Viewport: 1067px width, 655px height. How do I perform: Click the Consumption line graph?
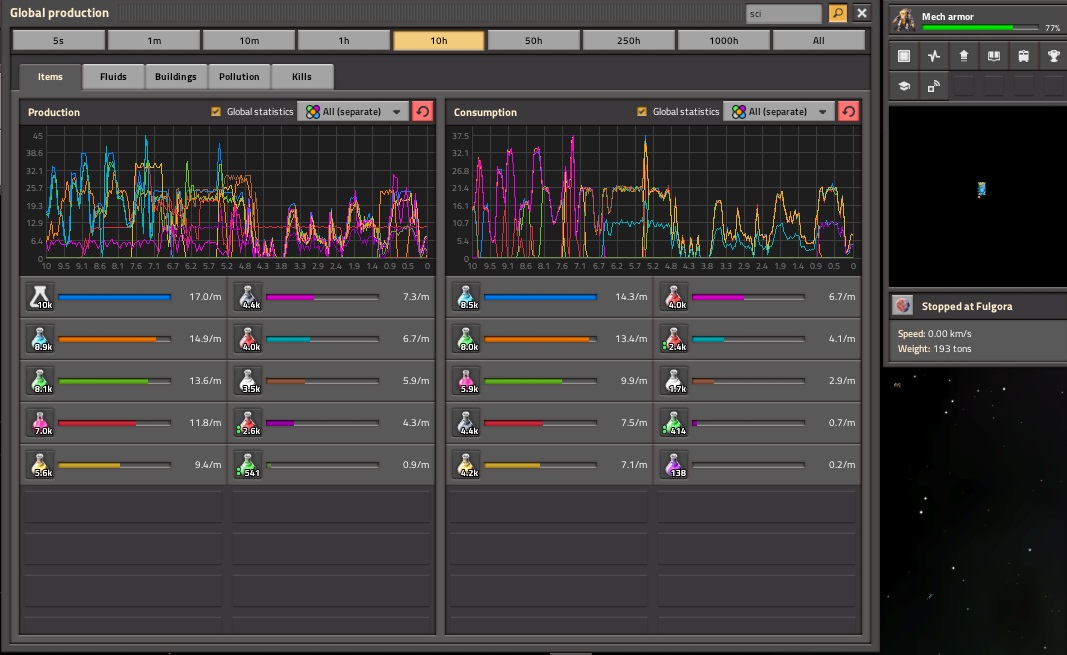(654, 198)
